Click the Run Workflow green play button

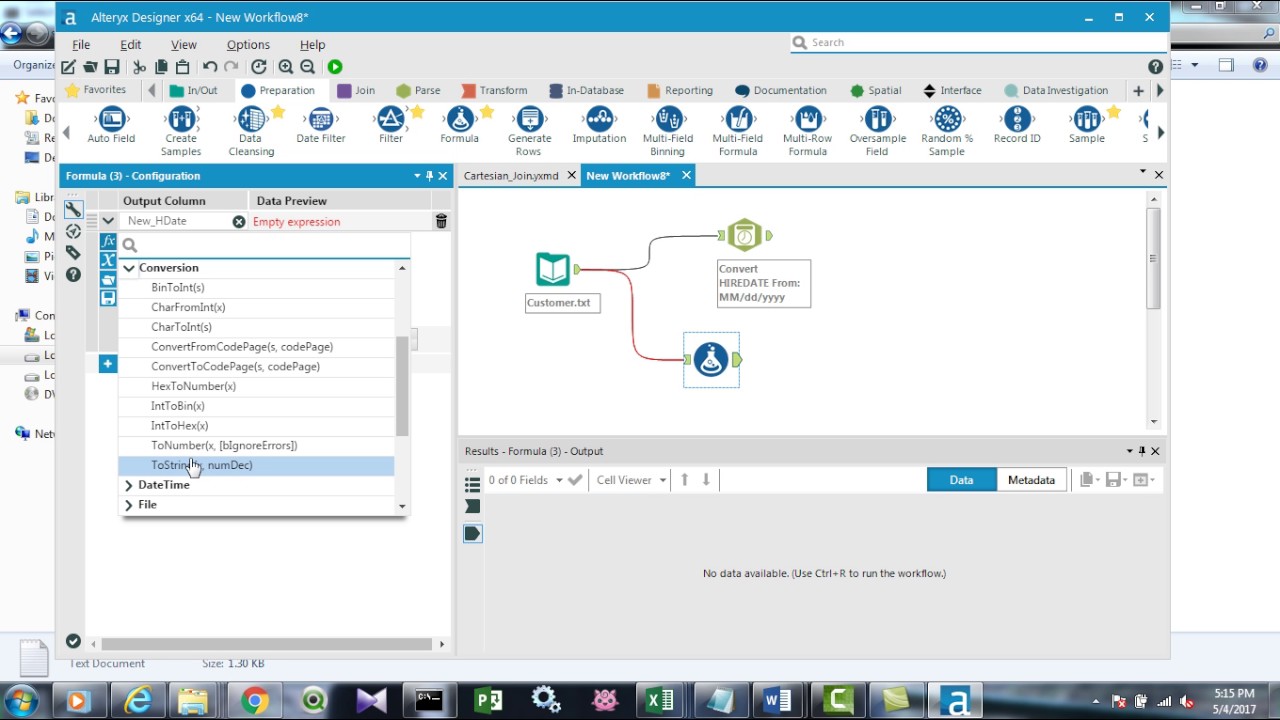click(x=335, y=67)
